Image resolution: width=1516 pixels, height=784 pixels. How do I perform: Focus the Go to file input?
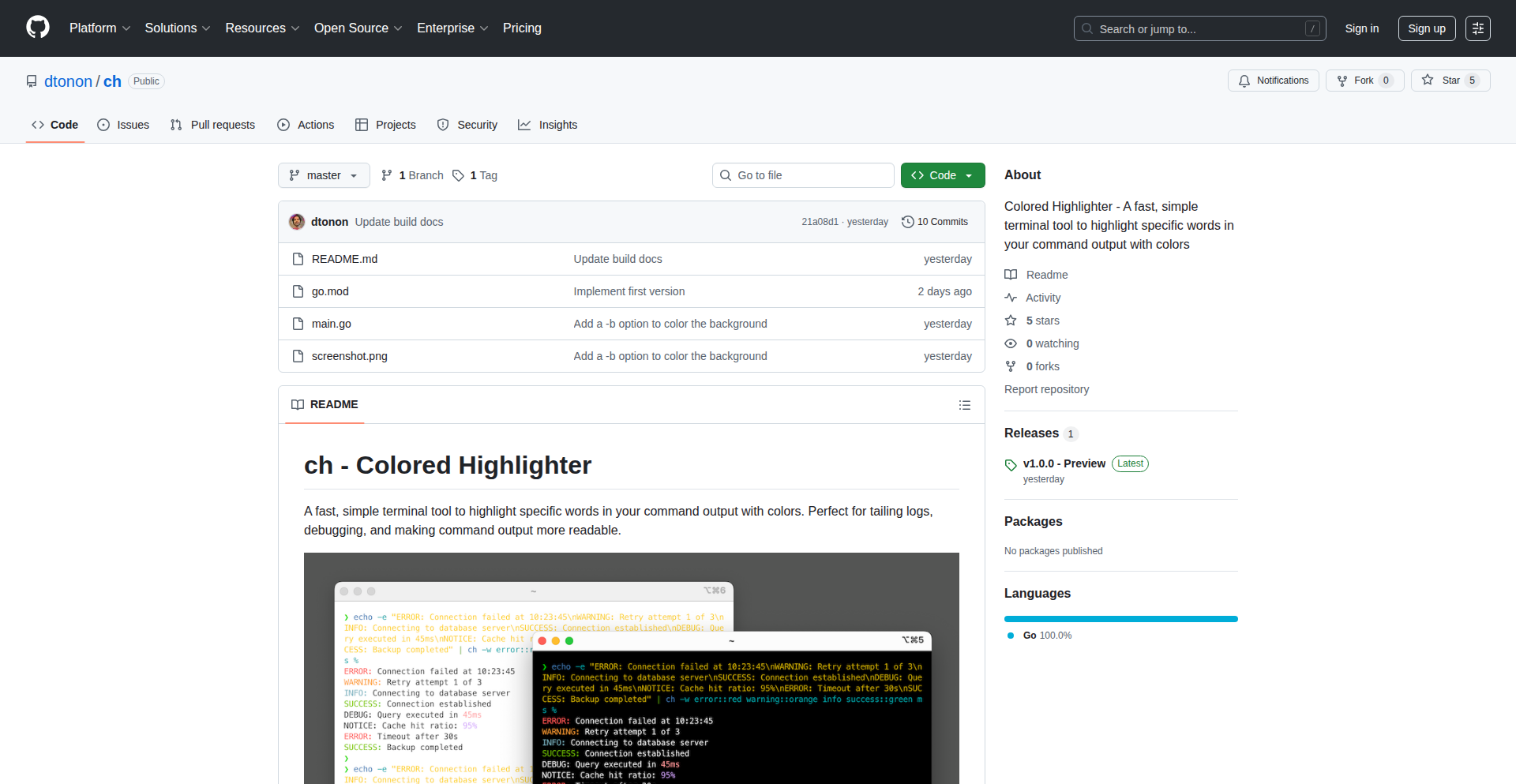point(803,175)
